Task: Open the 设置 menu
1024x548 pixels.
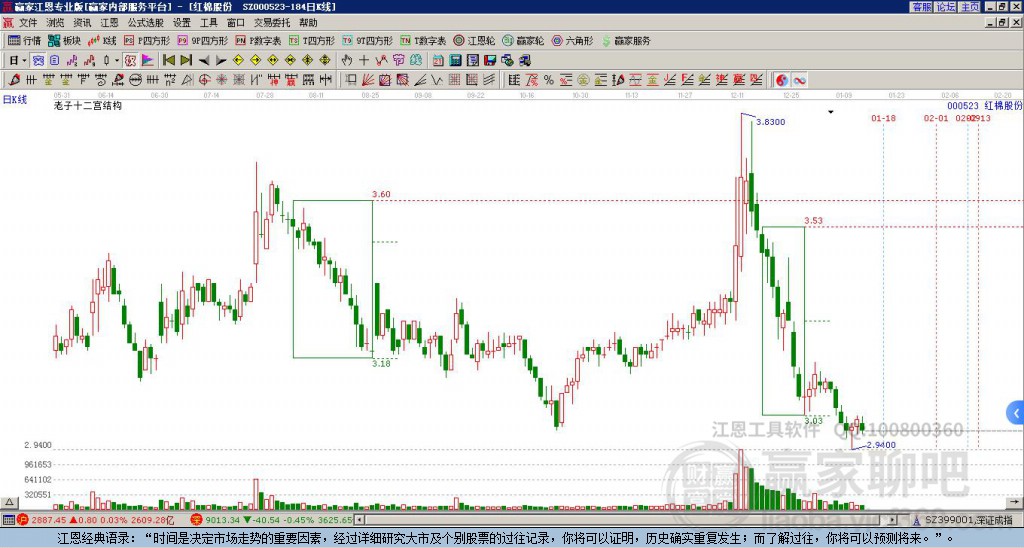Action: [x=182, y=23]
